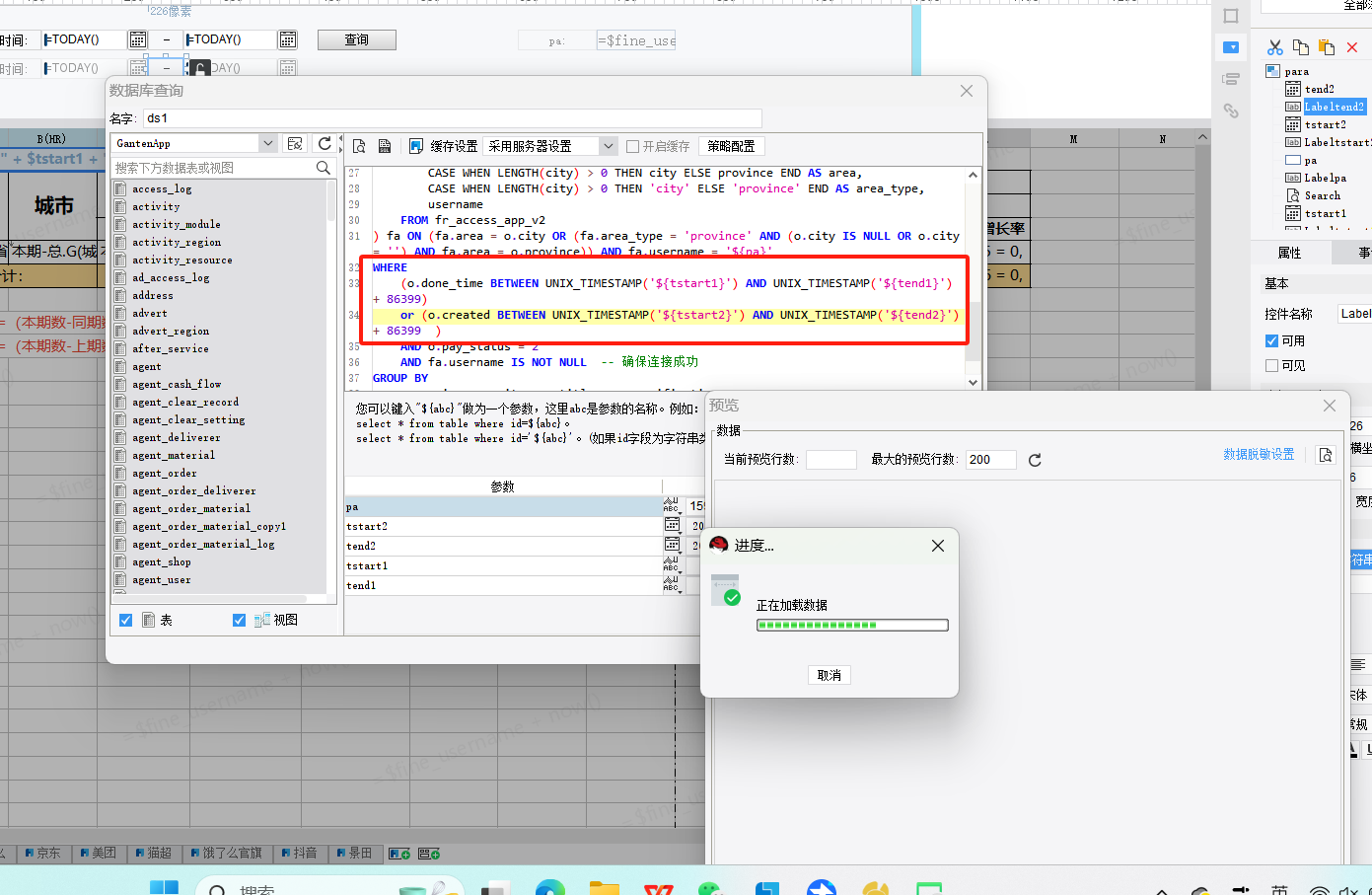Screen dimensions: 1372x895
Task: Click the 当前预览行数 input field
Action: pyautogui.click(x=831, y=460)
